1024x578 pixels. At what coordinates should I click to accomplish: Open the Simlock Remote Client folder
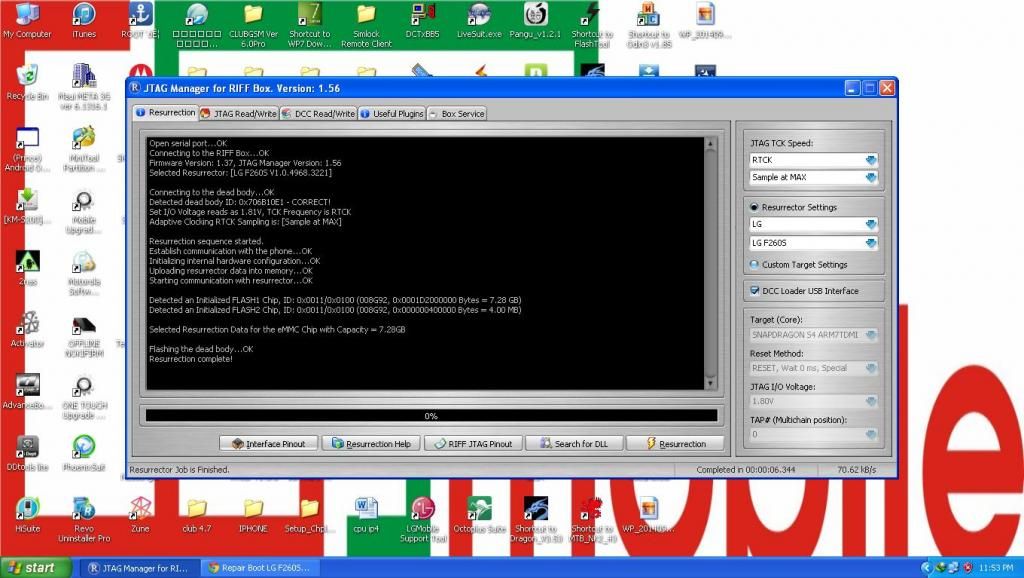tap(366, 25)
